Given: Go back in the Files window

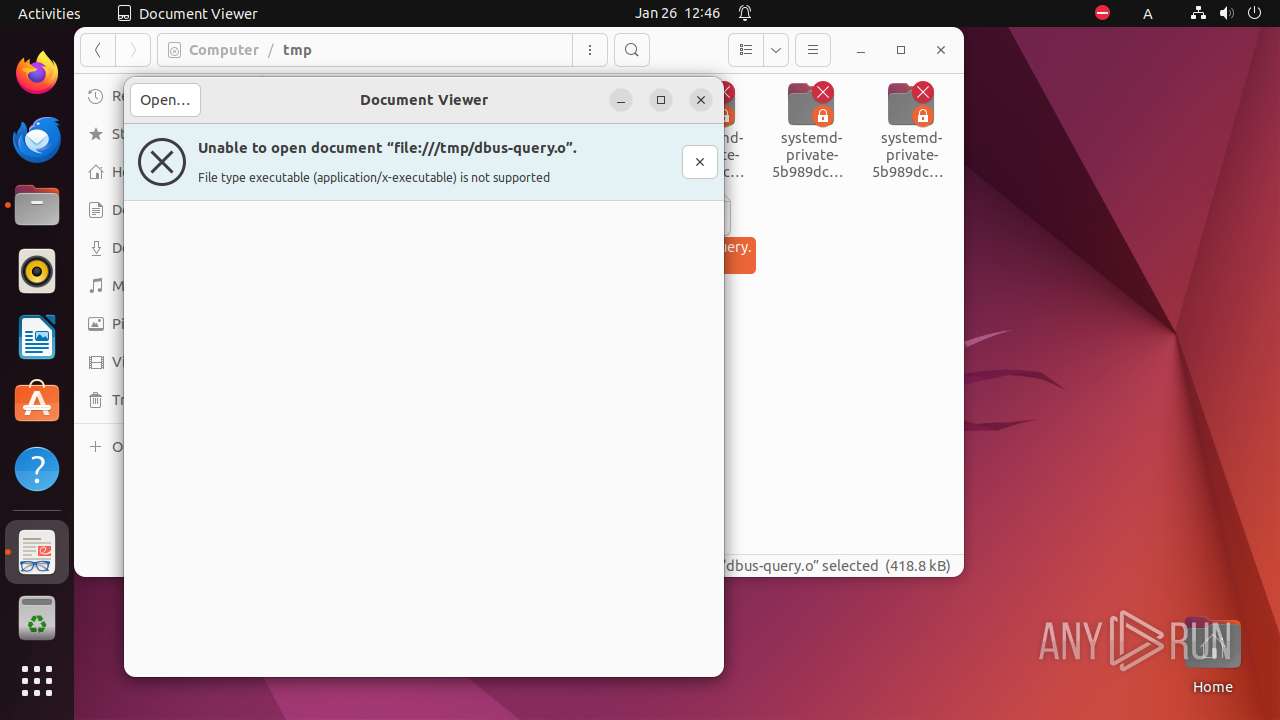Looking at the screenshot, I should 97,50.
